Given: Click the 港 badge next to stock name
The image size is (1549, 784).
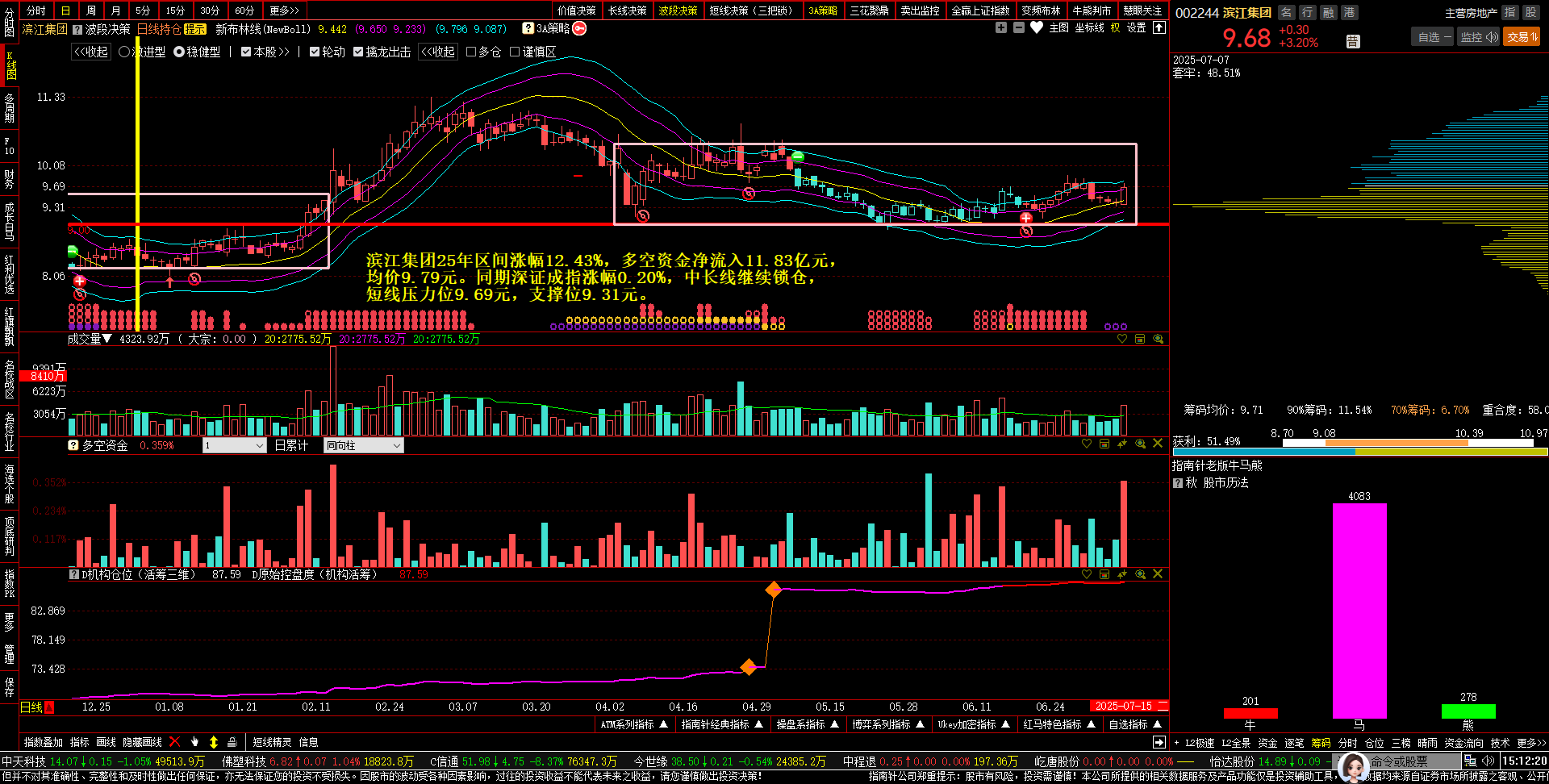Looking at the screenshot, I should tap(1349, 12).
